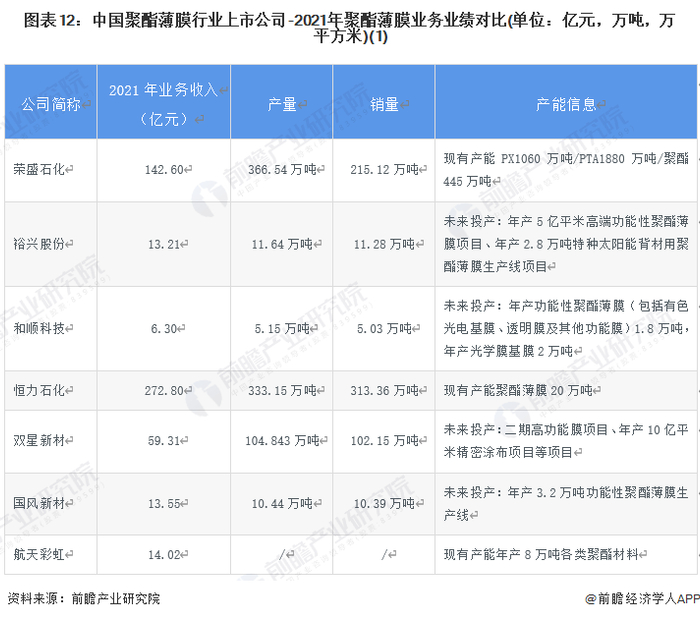The width and height of the screenshot is (700, 619).
Task: Click revenue value 59.31
Action: point(164,441)
